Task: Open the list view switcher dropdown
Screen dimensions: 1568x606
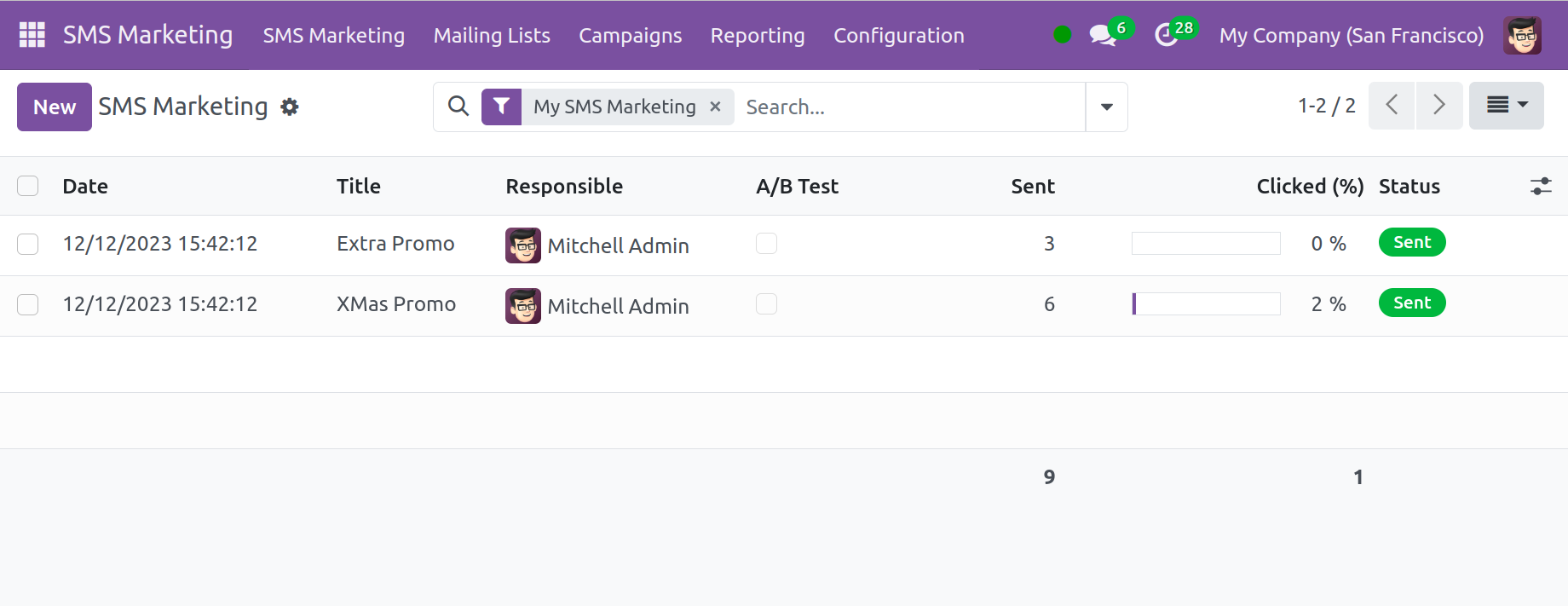Action: tap(1506, 106)
